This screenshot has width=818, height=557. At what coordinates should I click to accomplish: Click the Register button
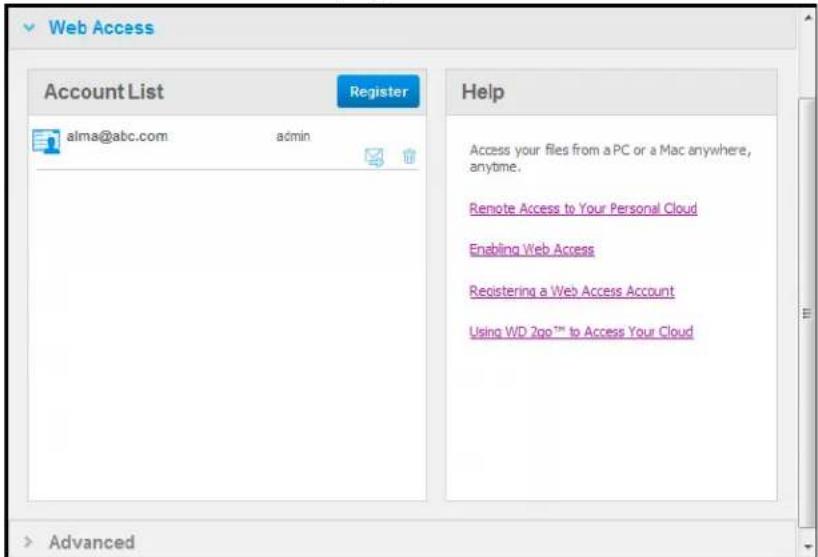[x=378, y=91]
